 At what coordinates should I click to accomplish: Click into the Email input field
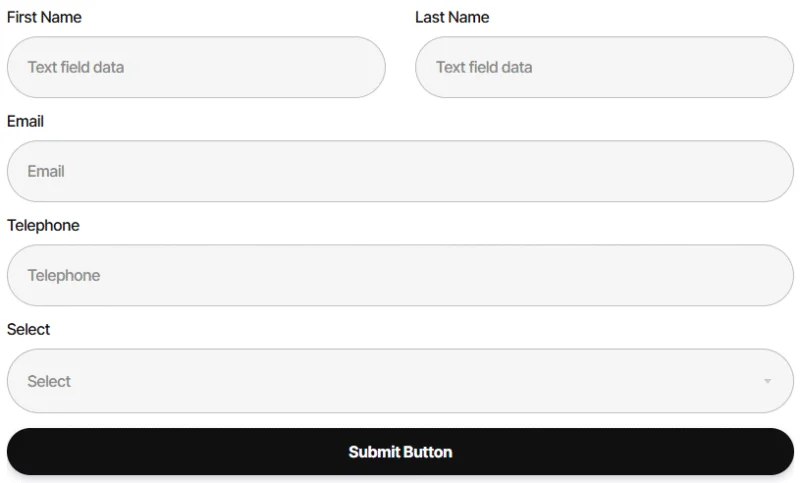click(400, 171)
